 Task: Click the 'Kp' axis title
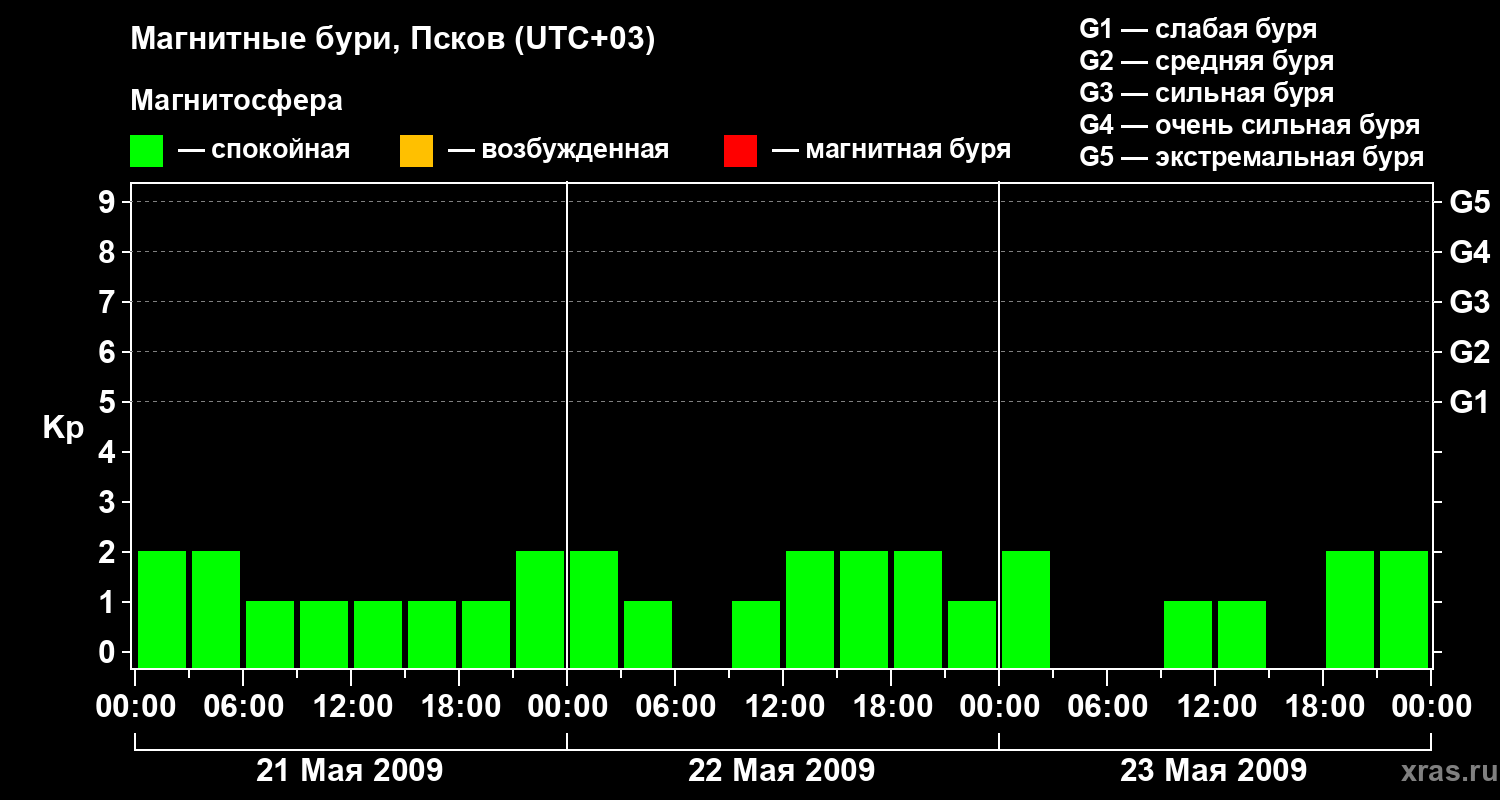63,428
